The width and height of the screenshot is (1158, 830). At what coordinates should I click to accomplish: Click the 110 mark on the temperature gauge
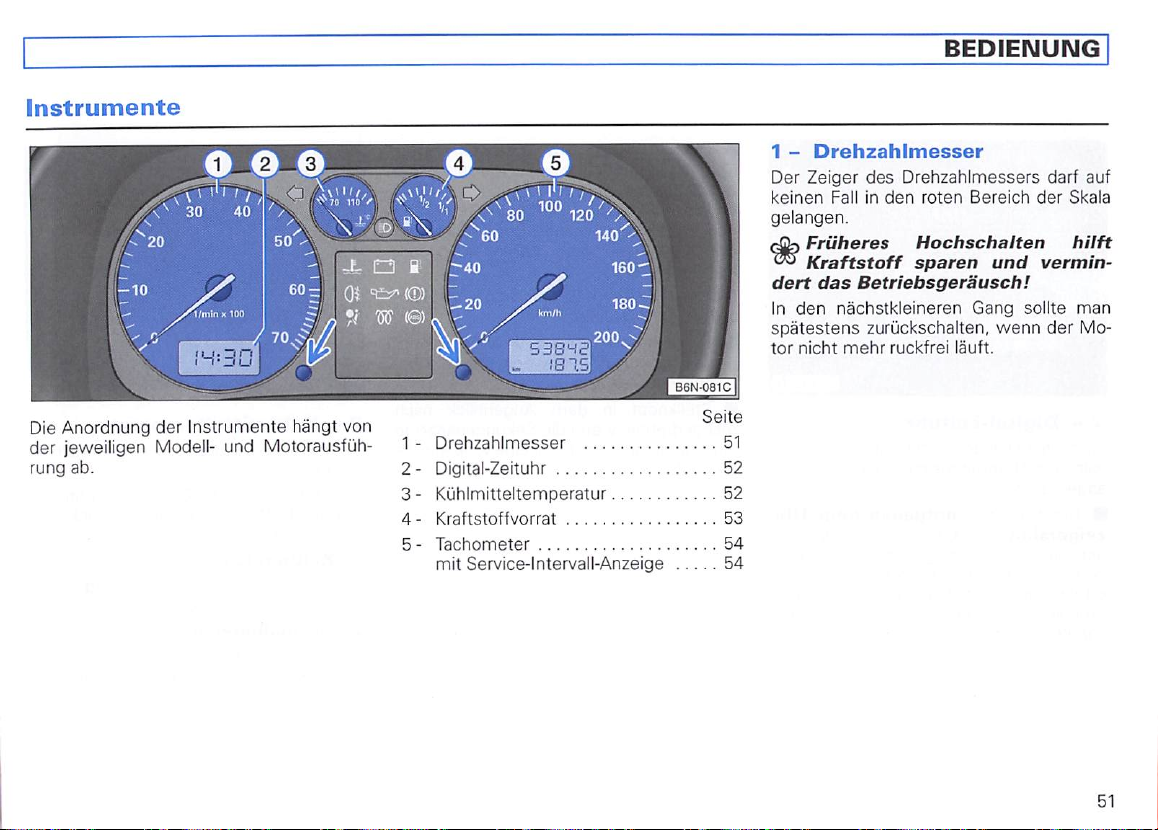[x=354, y=202]
